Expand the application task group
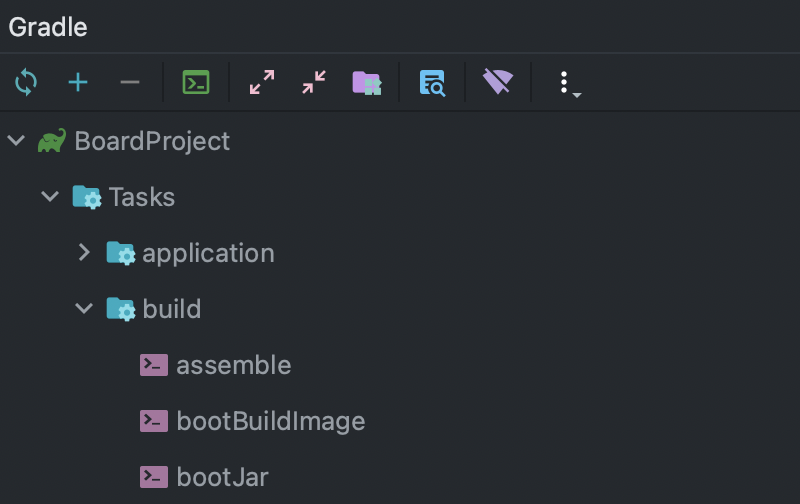 point(84,252)
